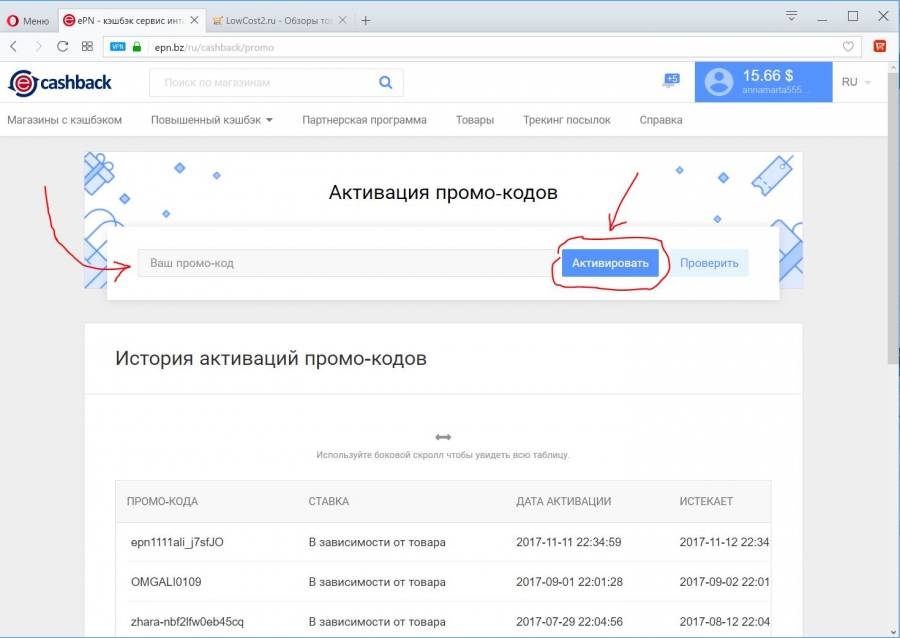Click the user avatar icon
Screen dimensions: 900x638
[718, 83]
